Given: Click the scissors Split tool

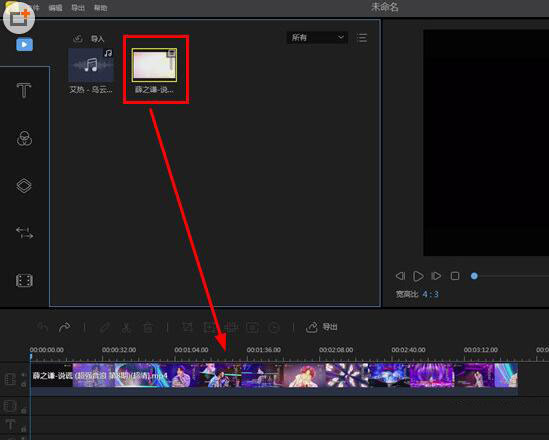Looking at the screenshot, I should point(126,328).
